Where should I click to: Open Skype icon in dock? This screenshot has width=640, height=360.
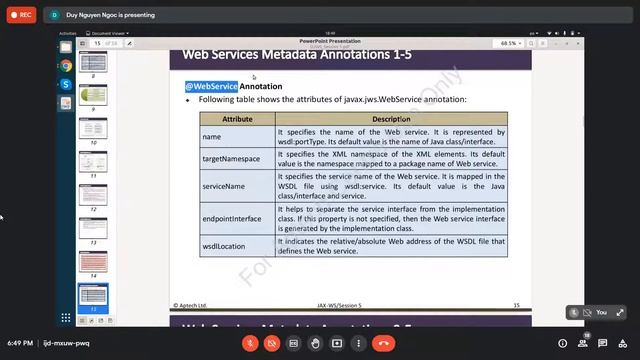(x=66, y=84)
